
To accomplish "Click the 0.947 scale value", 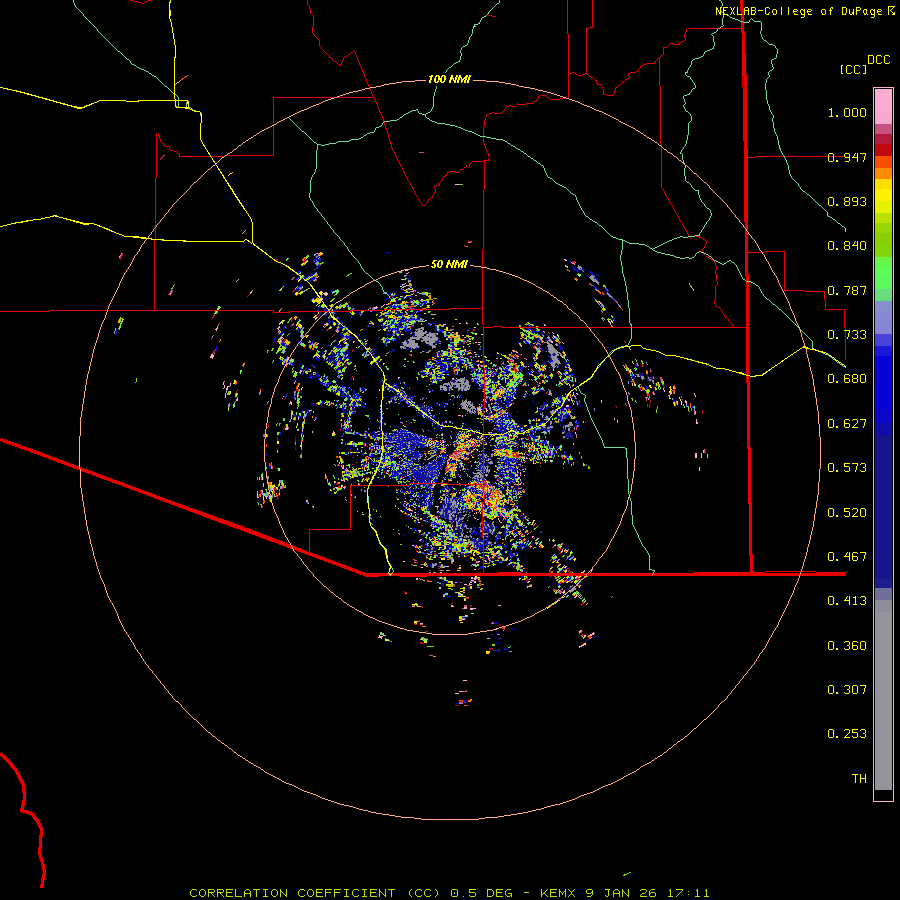I will click(847, 157).
